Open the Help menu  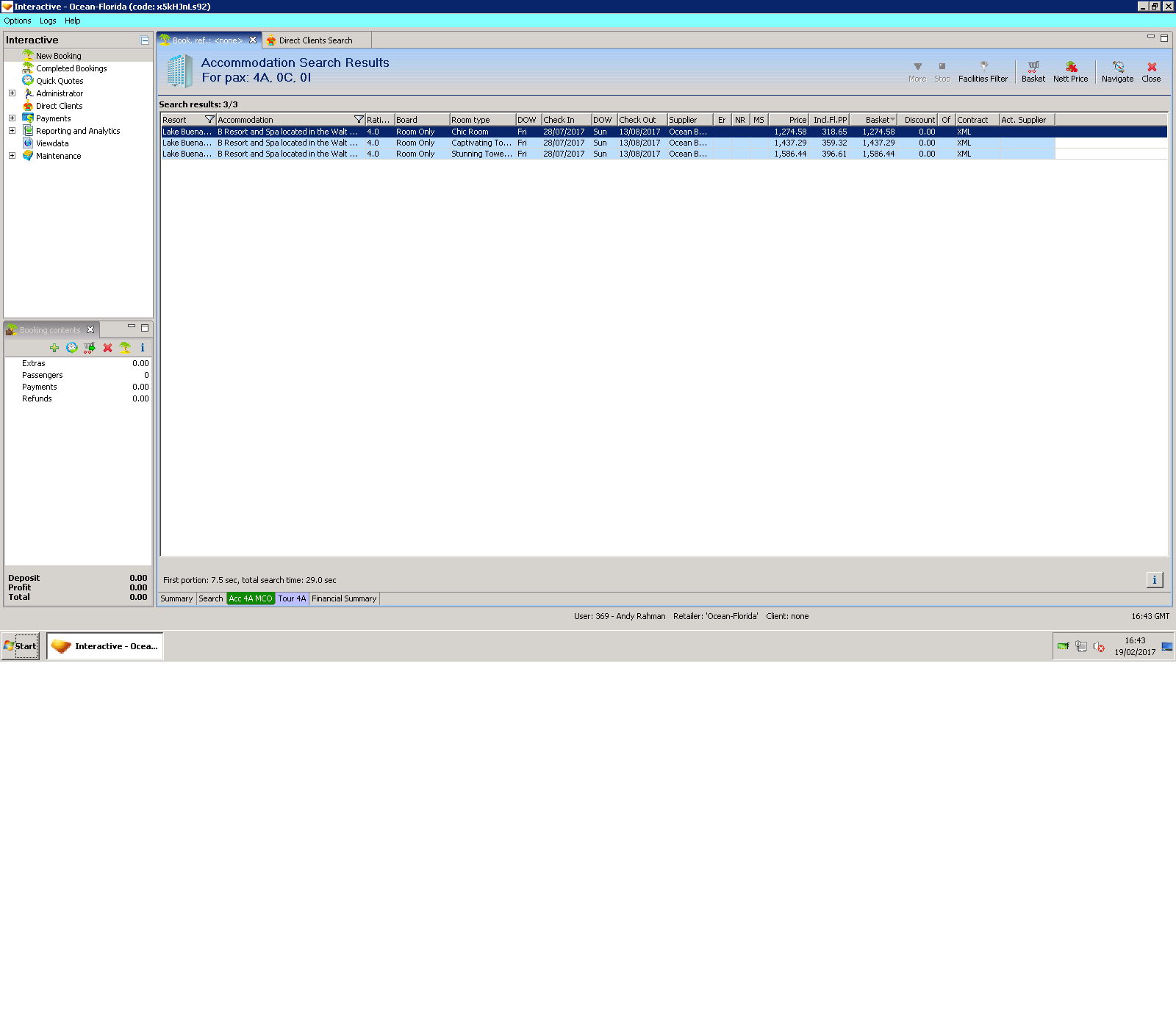click(72, 21)
